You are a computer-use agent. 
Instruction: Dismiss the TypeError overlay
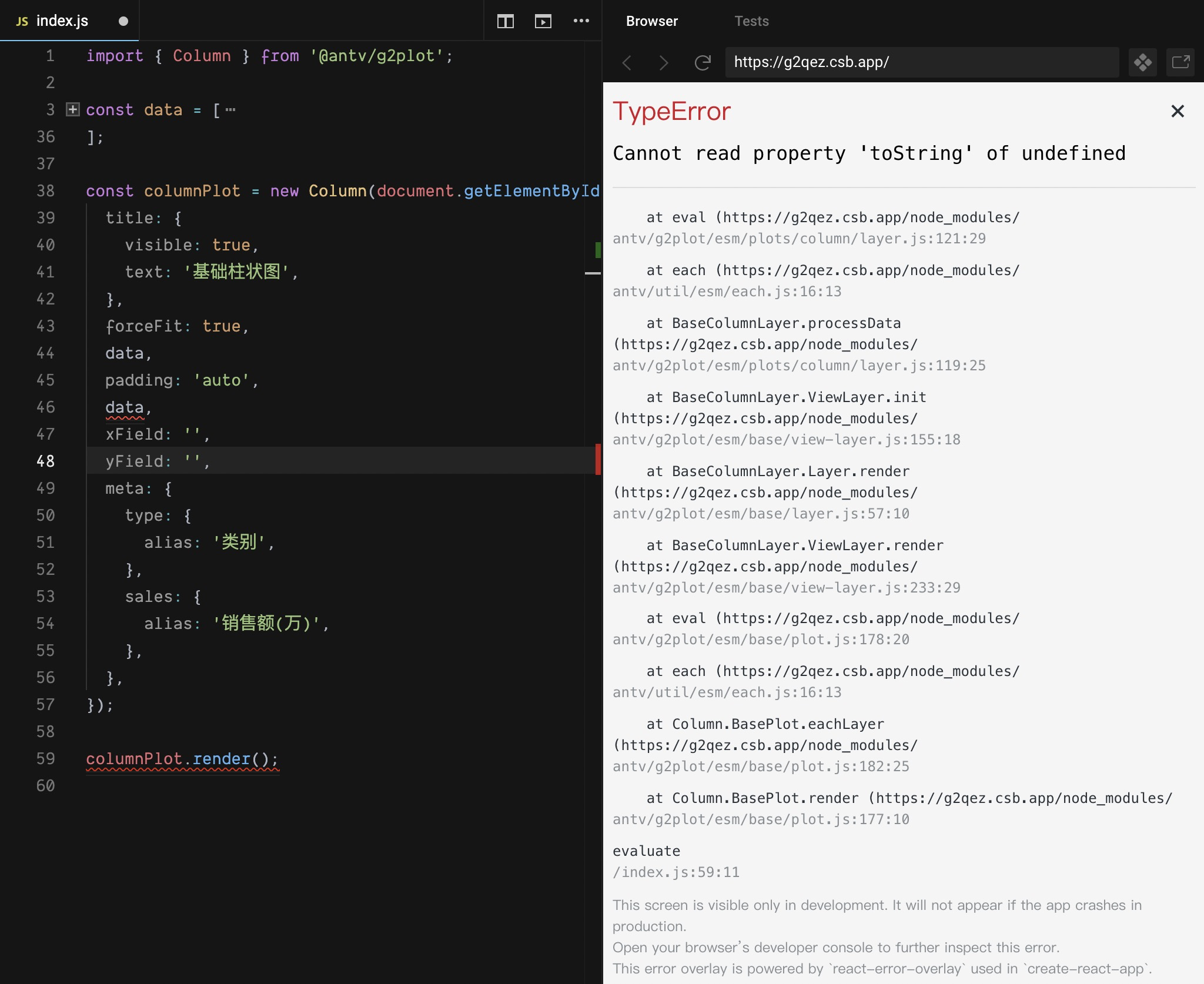click(1178, 111)
